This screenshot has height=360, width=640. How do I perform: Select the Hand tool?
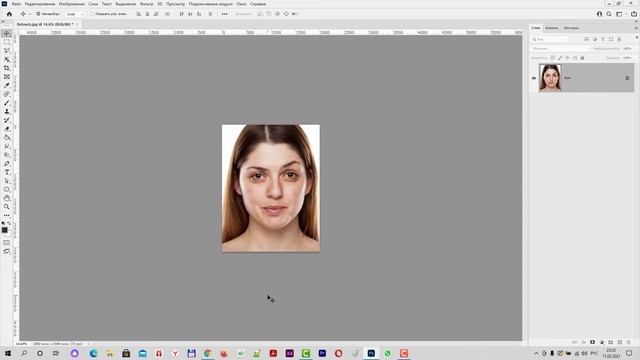(7, 198)
